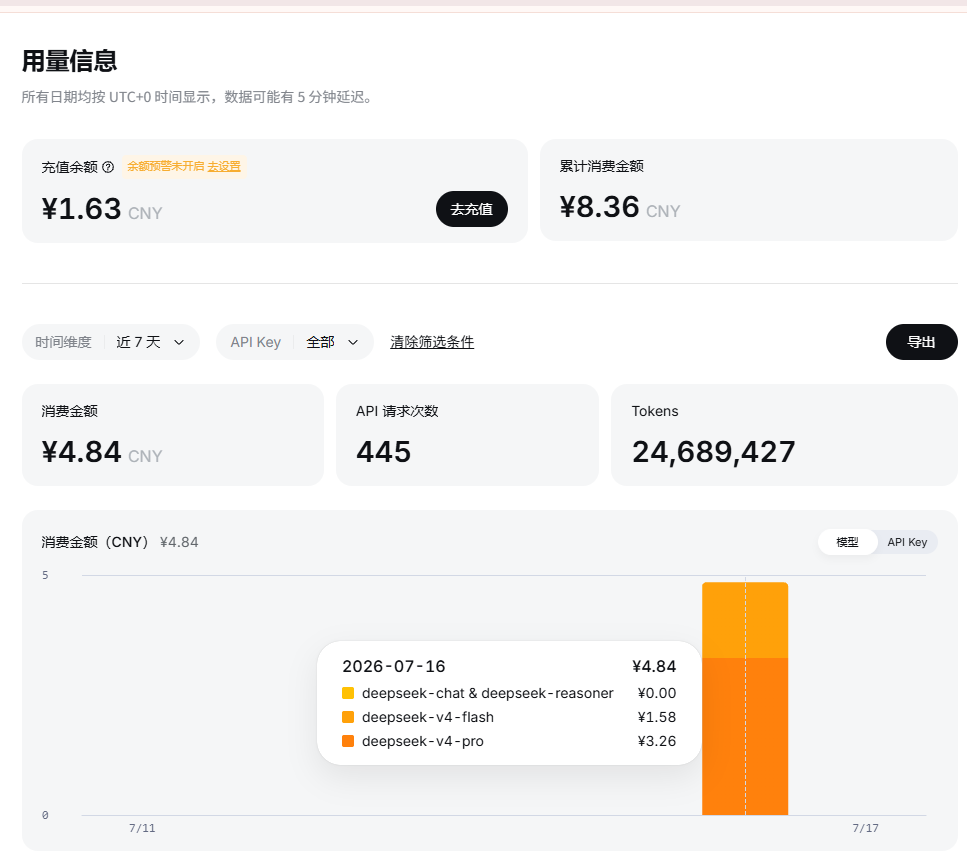This screenshot has width=967, height=859.
Task: Click the 7/17 axis label
Action: [x=865, y=828]
